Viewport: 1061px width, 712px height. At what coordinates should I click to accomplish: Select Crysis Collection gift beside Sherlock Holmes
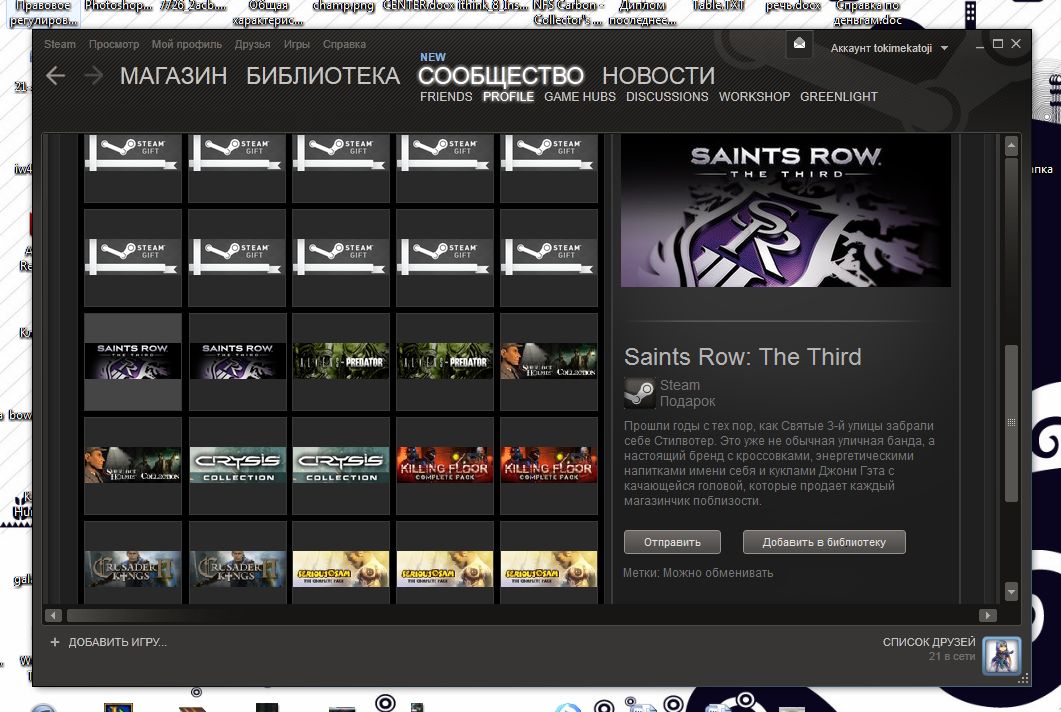point(238,466)
